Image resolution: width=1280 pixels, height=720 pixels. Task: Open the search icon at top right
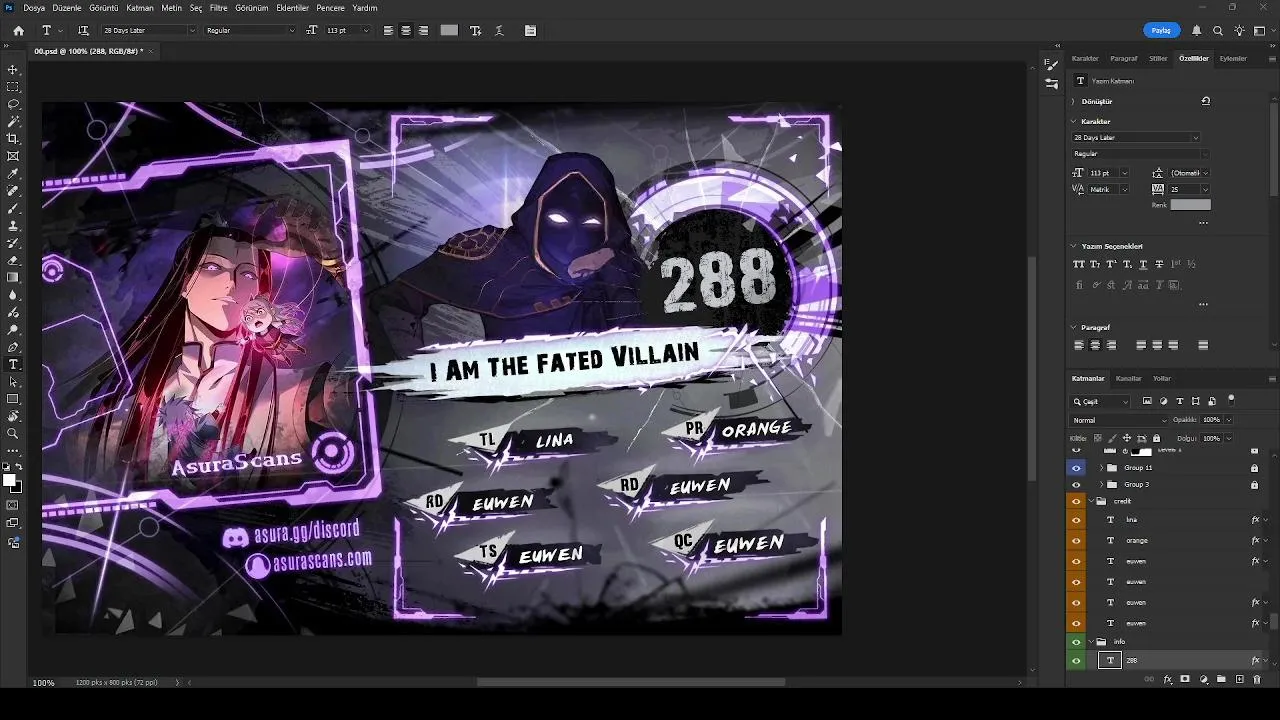point(1217,31)
